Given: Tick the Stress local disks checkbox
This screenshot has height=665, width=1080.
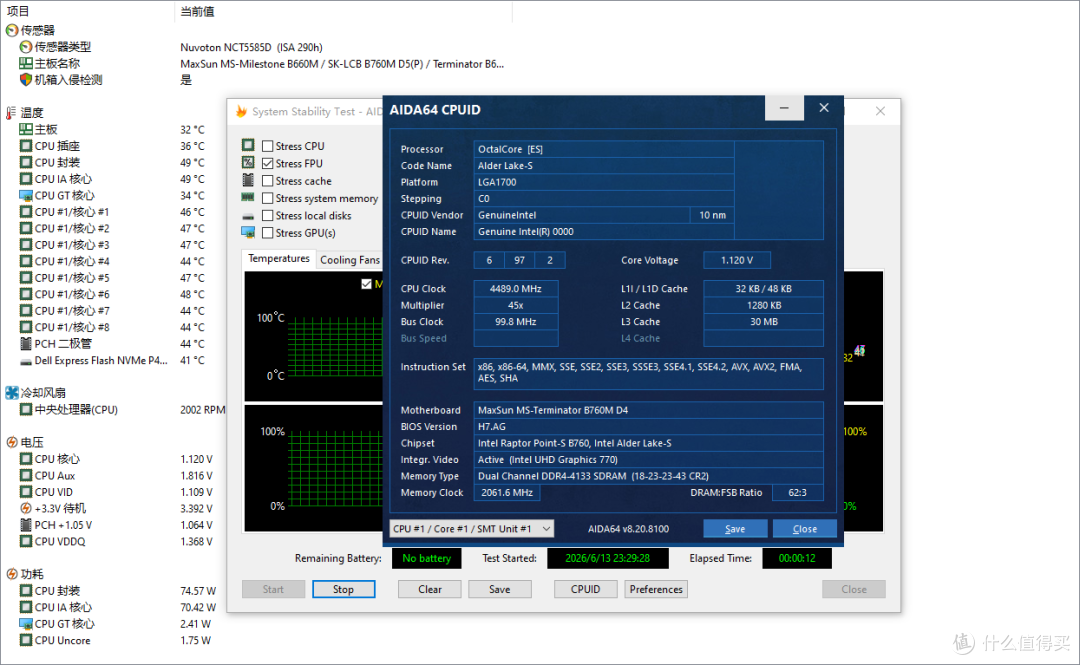Looking at the screenshot, I should click(268, 216).
